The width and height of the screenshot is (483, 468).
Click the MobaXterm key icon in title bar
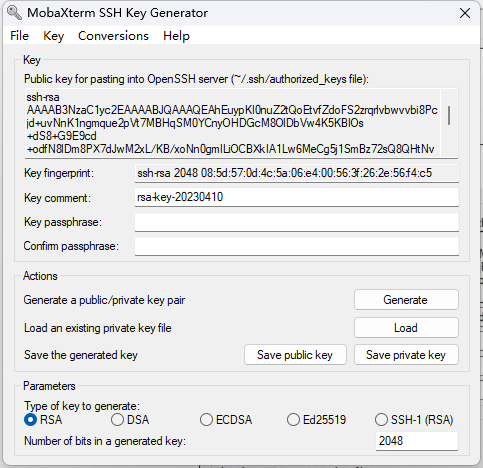(x=14, y=13)
